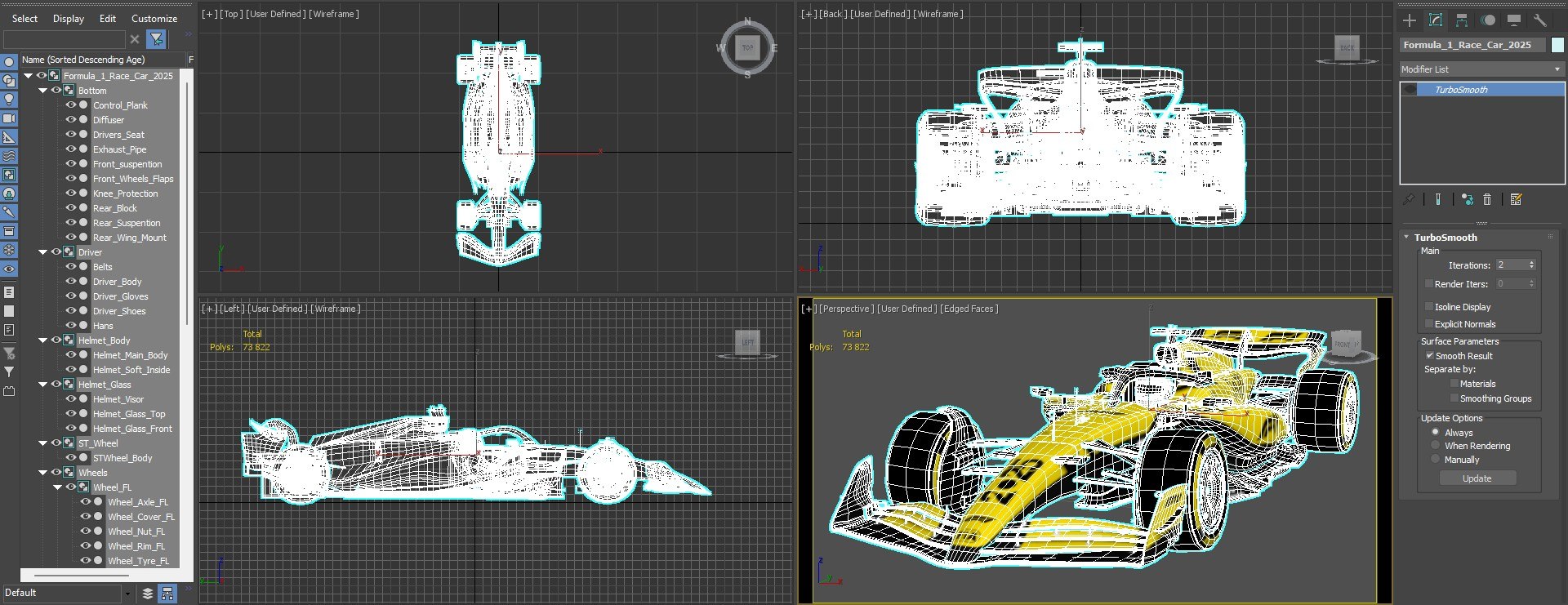
Task: Open Configure Modifier Sets icon
Action: pyautogui.click(x=1517, y=199)
